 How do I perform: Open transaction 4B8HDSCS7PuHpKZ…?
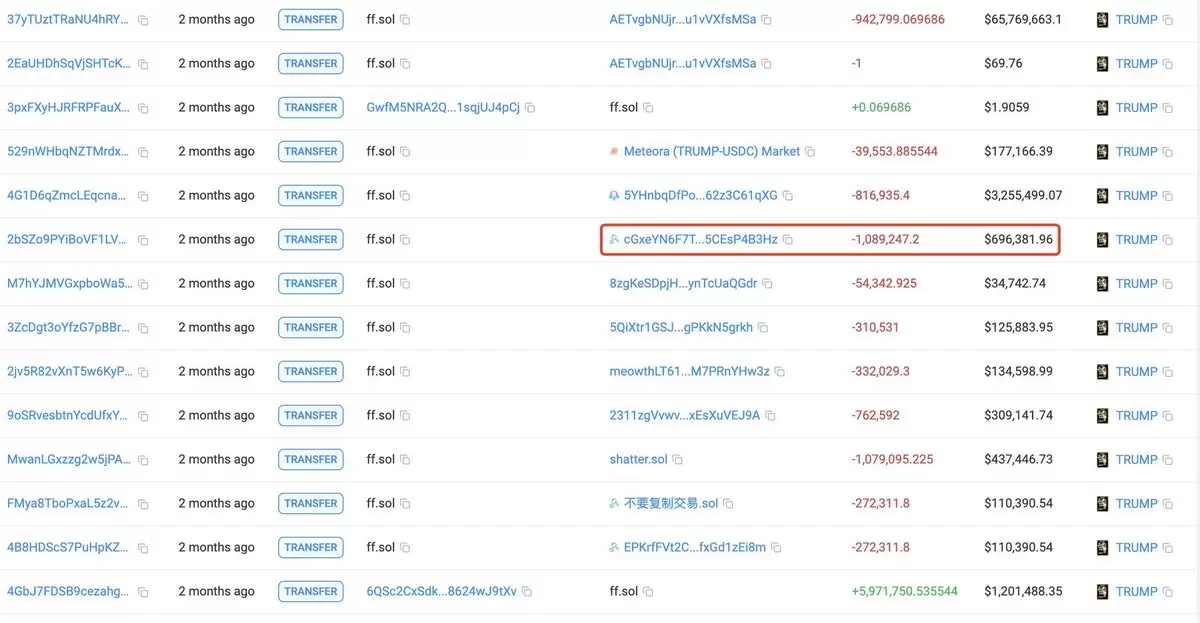point(68,547)
